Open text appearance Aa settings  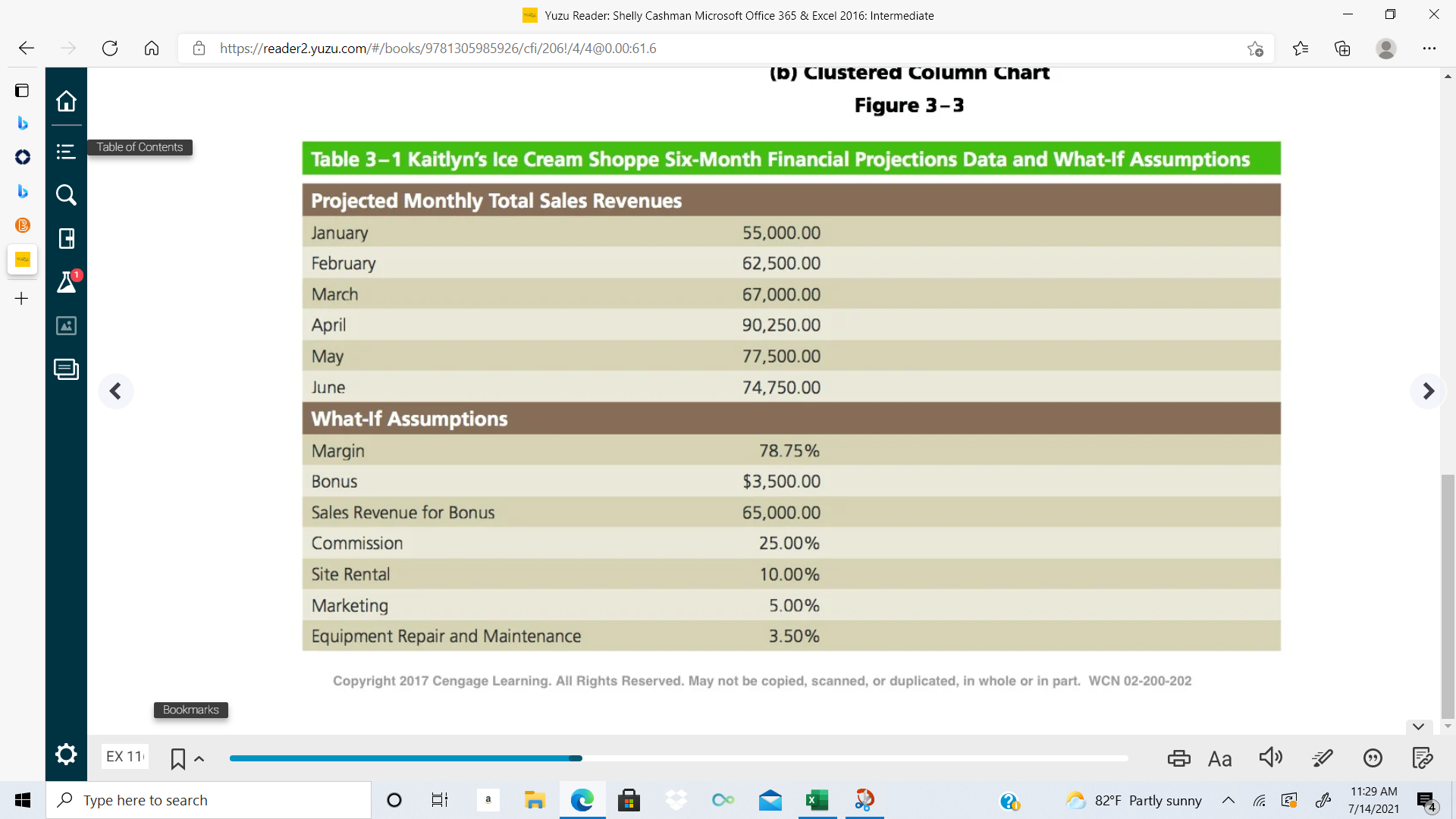[1219, 759]
